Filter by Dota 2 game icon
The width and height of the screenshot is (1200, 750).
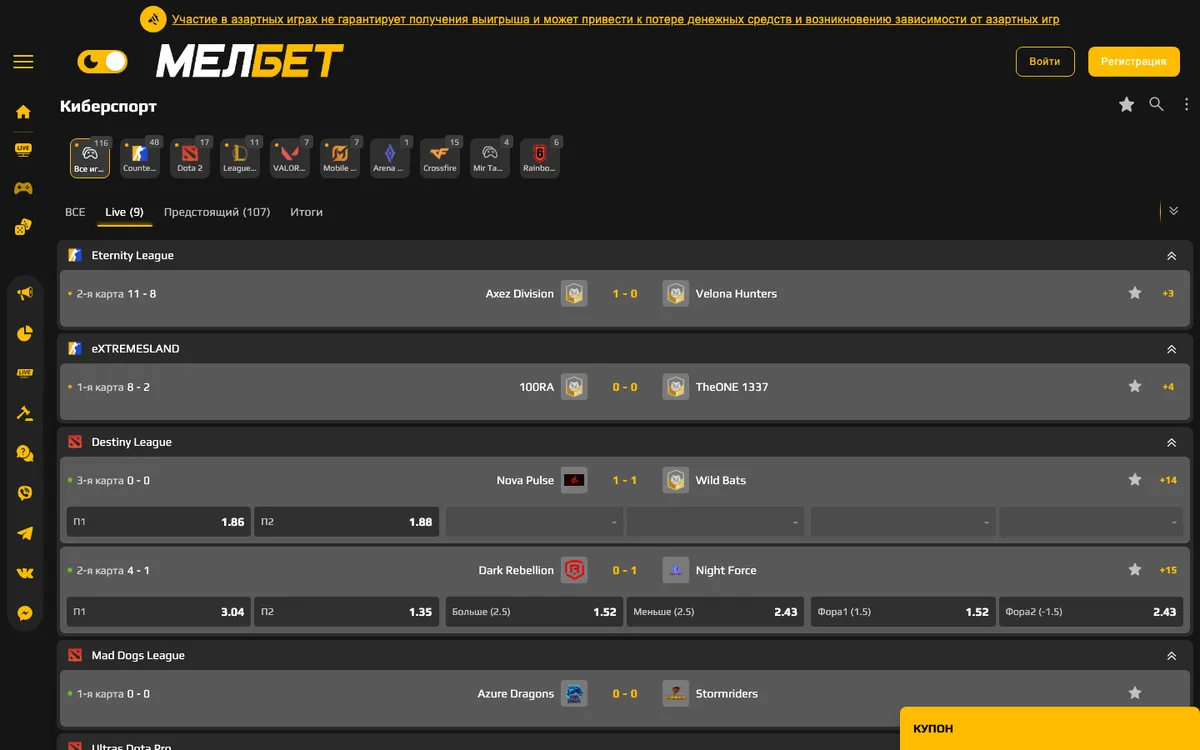[190, 158]
